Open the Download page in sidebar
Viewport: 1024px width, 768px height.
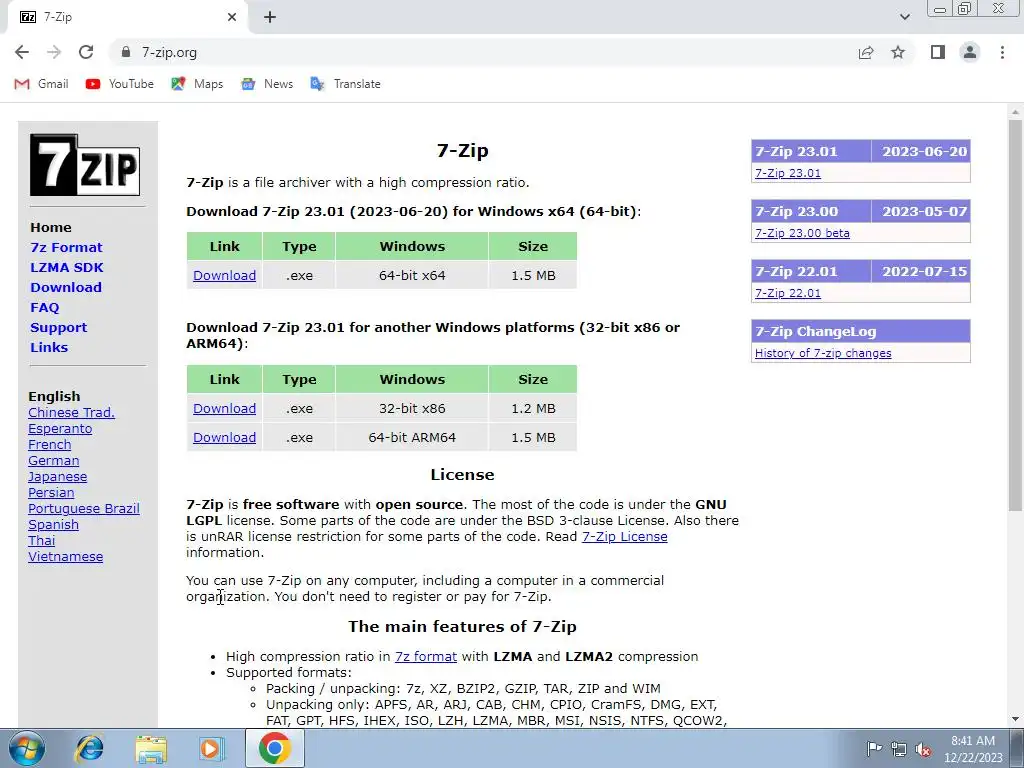point(66,287)
